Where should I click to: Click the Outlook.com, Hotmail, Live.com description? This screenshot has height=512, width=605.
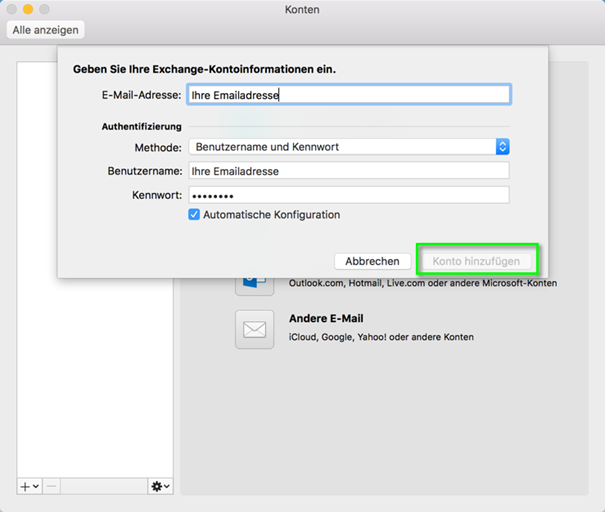click(x=422, y=283)
